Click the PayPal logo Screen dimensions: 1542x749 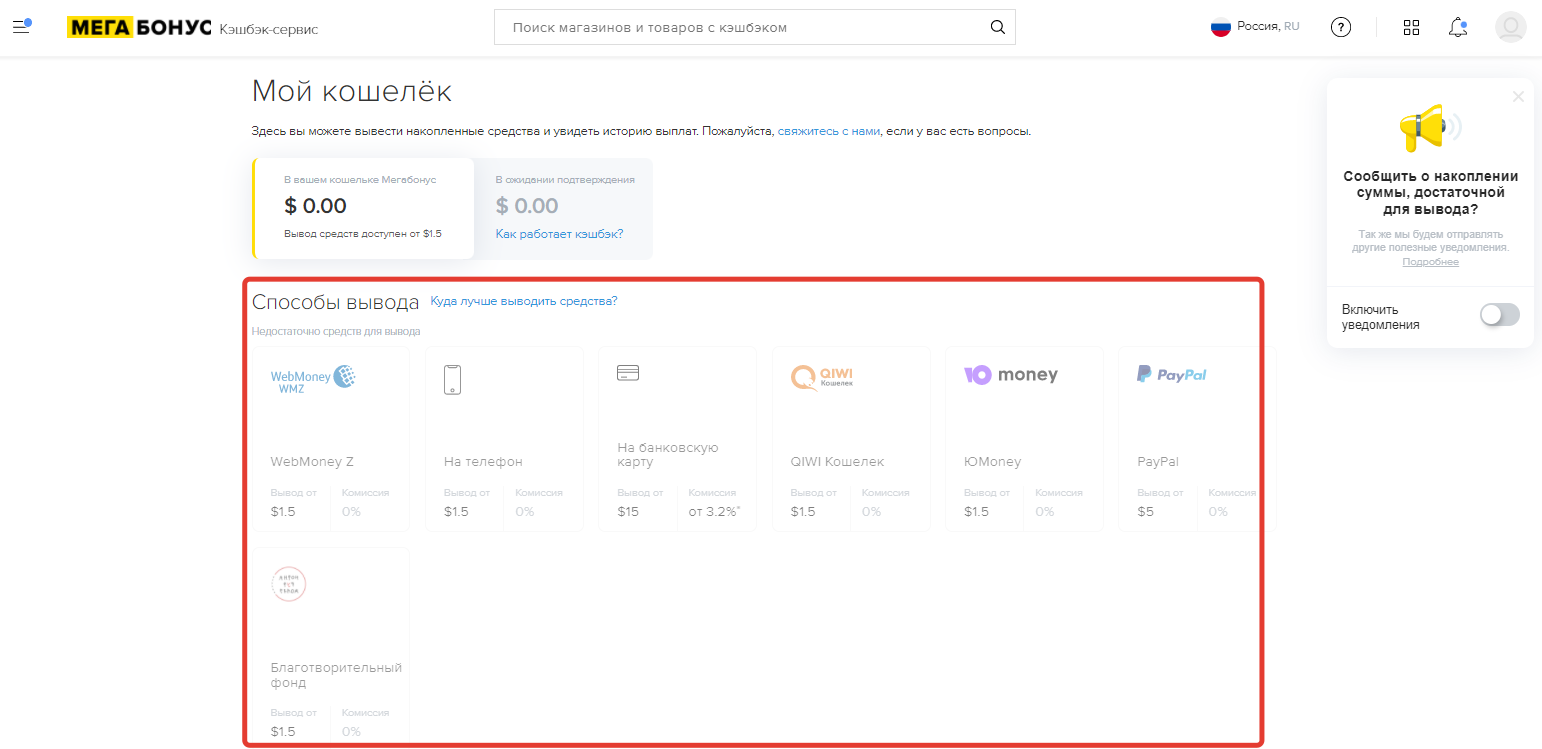click(x=1172, y=374)
